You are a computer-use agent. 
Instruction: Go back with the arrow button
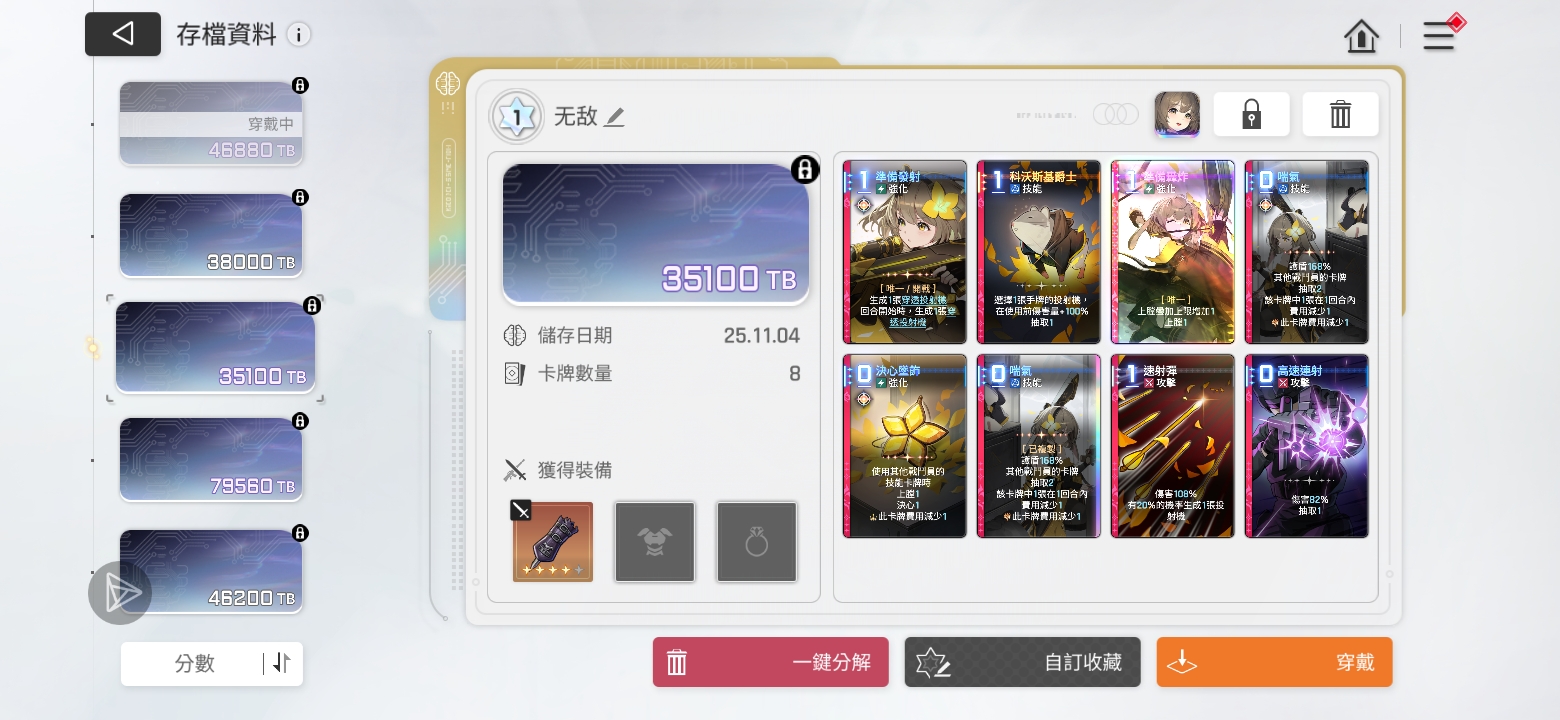pyautogui.click(x=122, y=34)
